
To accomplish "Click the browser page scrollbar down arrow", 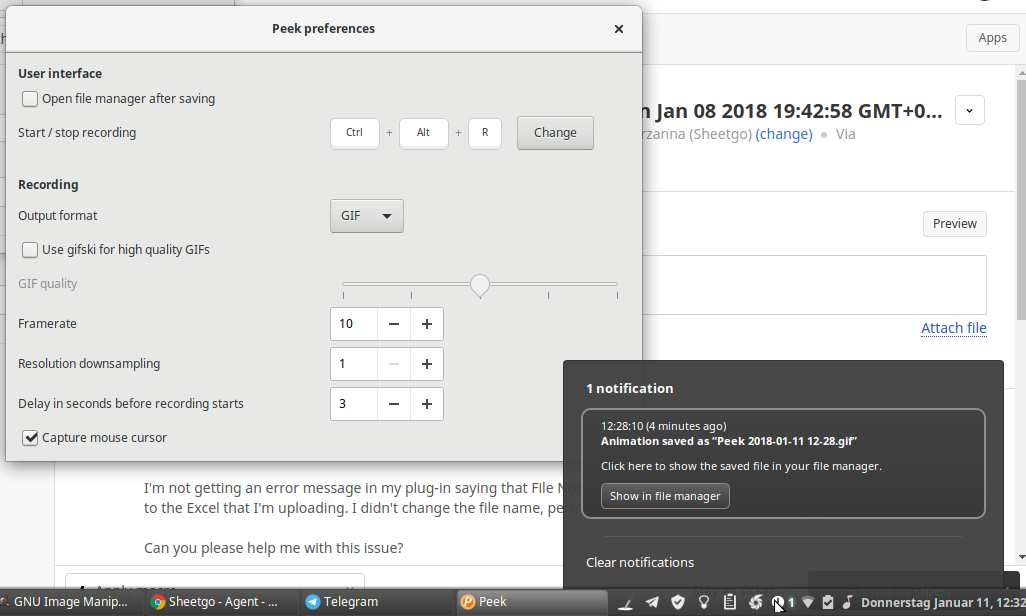I will (x=1021, y=557).
